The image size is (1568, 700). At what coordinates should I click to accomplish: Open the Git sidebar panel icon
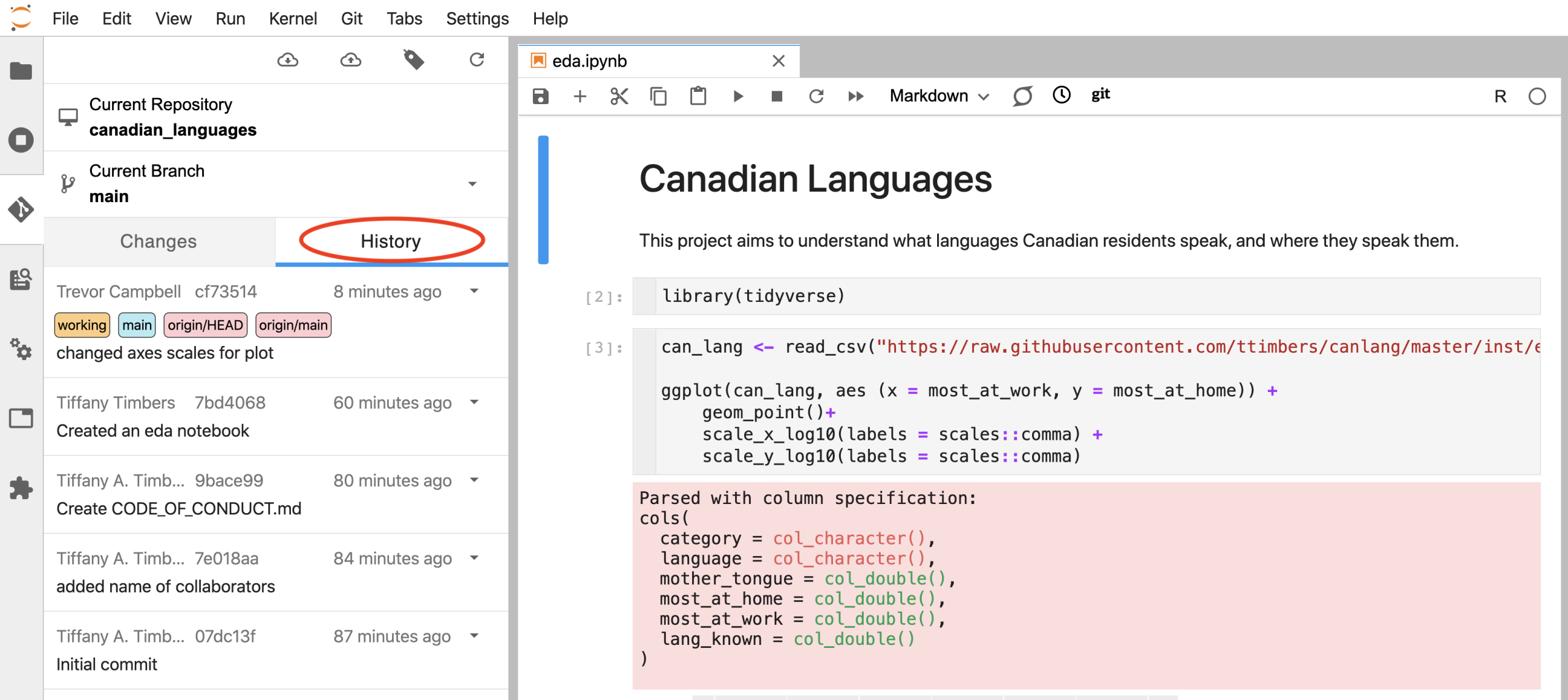click(x=21, y=209)
